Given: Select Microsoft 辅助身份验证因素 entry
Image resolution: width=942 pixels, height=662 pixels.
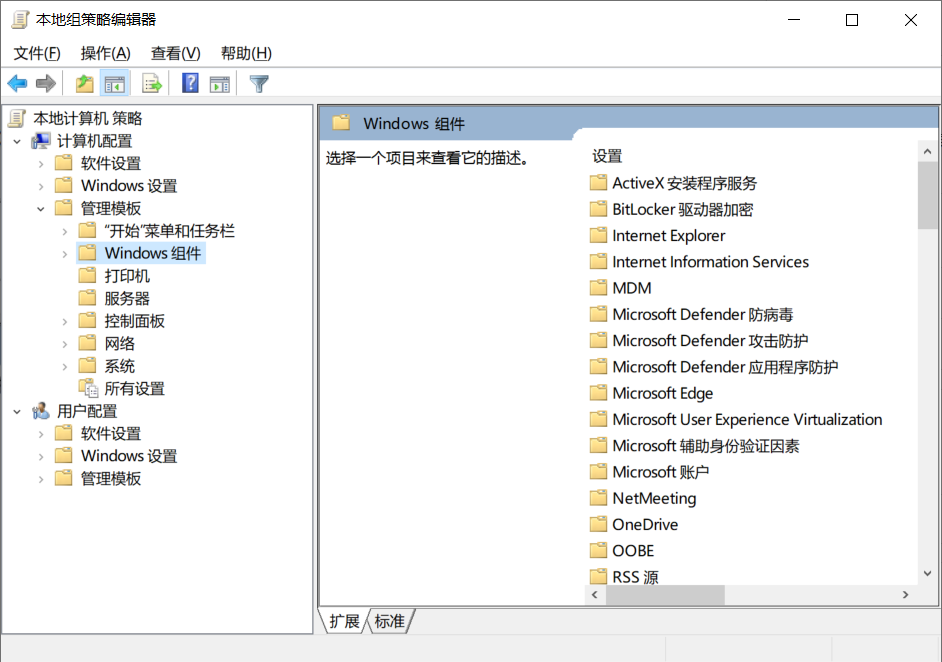Looking at the screenshot, I should [706, 446].
